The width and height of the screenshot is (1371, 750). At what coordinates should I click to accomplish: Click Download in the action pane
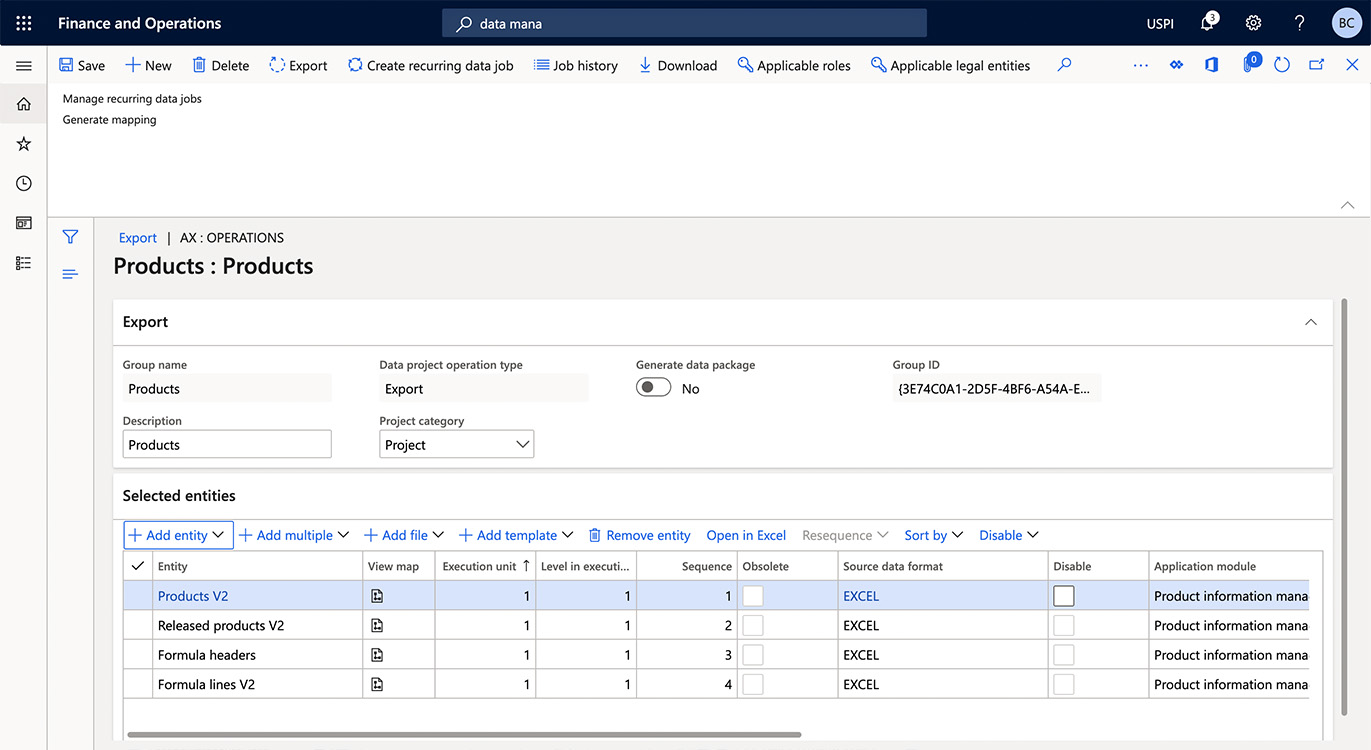click(678, 65)
